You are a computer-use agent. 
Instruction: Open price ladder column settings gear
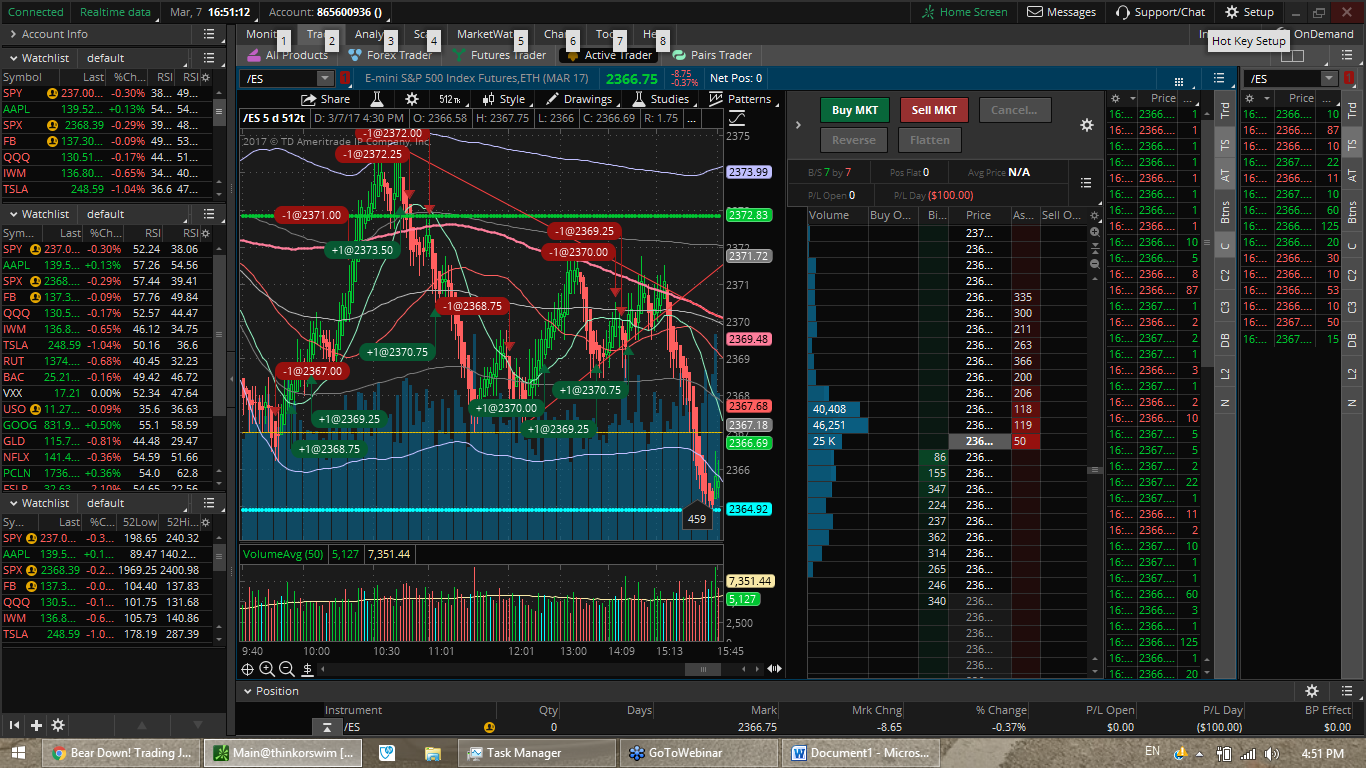1095,215
